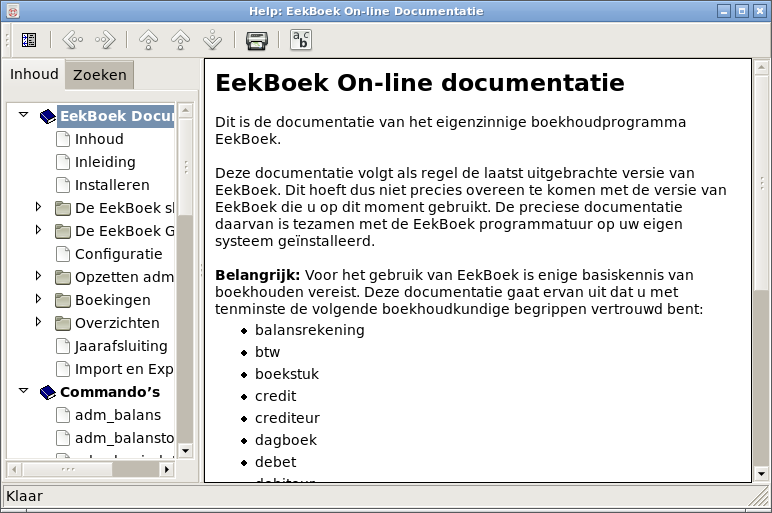The image size is (772, 513).
Task: Click the Commando's book icon in the tree
Action: coord(48,392)
